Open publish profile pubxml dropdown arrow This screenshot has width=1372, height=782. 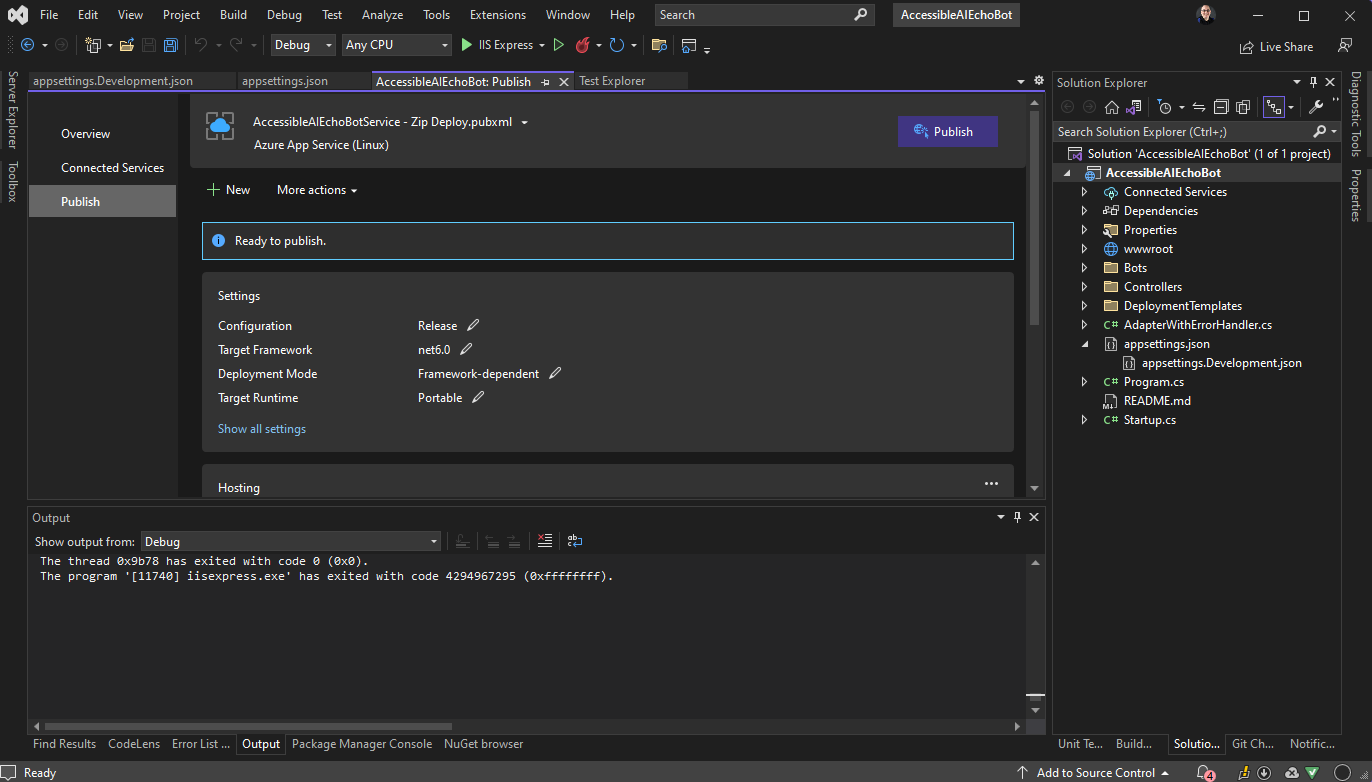click(x=525, y=122)
